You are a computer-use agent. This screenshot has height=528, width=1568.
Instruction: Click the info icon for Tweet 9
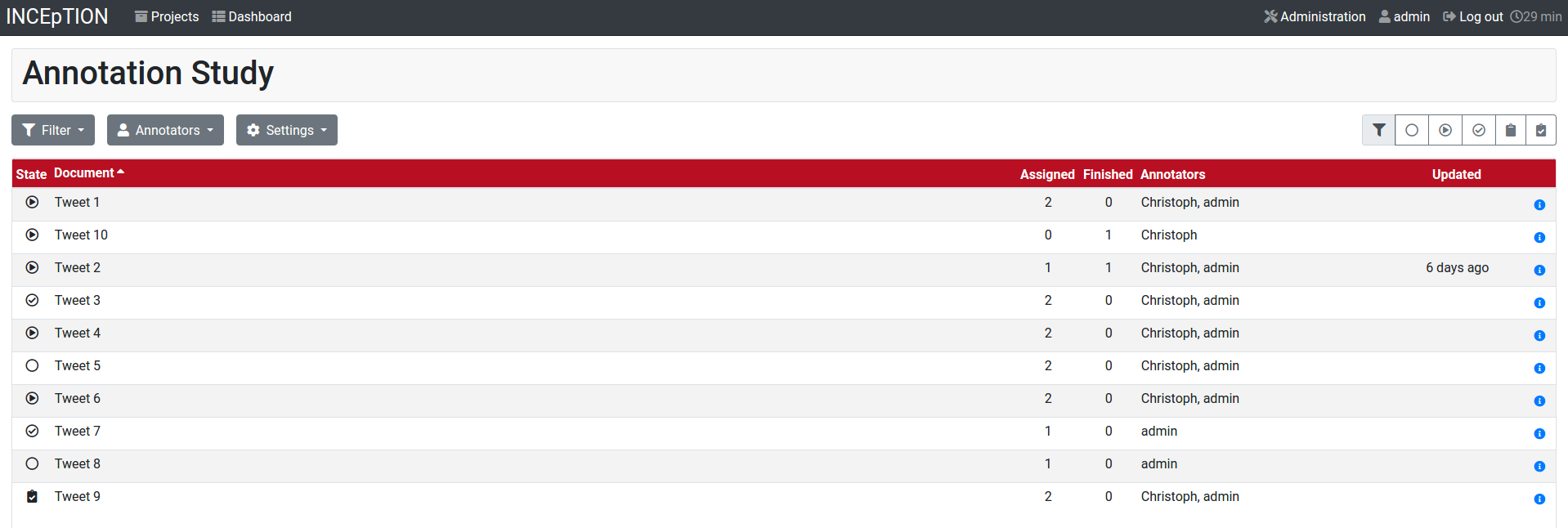tap(1539, 499)
